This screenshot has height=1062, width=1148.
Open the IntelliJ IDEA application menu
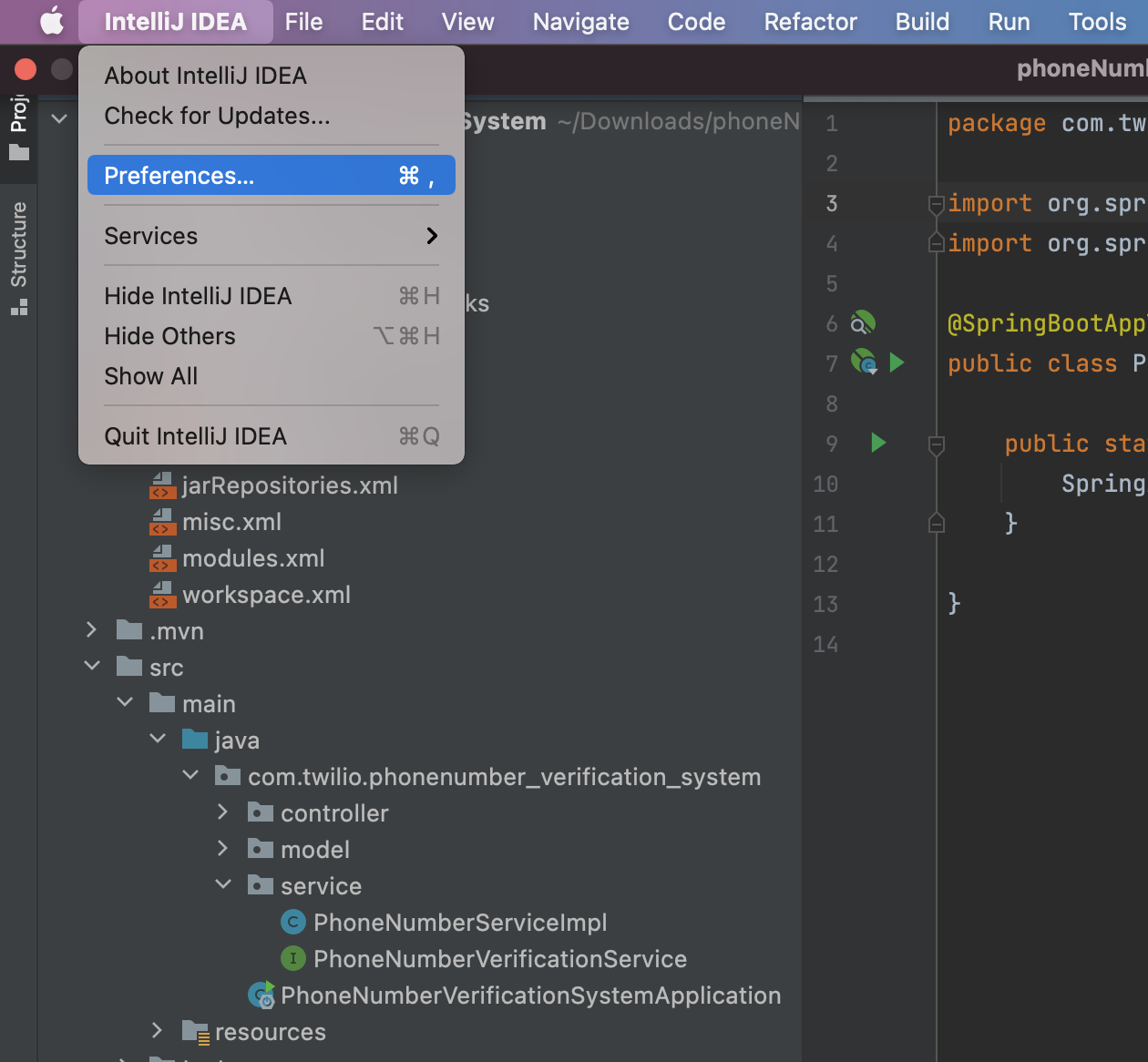[176, 22]
